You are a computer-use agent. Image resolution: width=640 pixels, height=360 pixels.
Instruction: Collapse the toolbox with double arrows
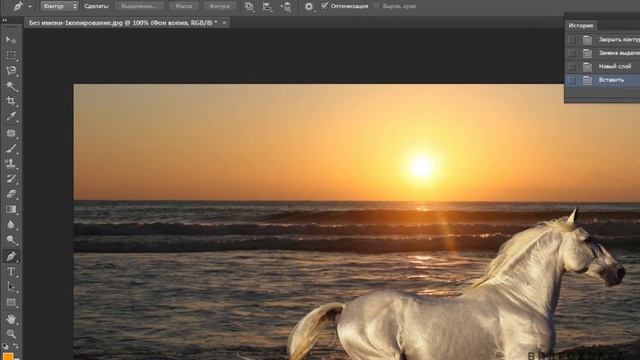click(x=5, y=20)
